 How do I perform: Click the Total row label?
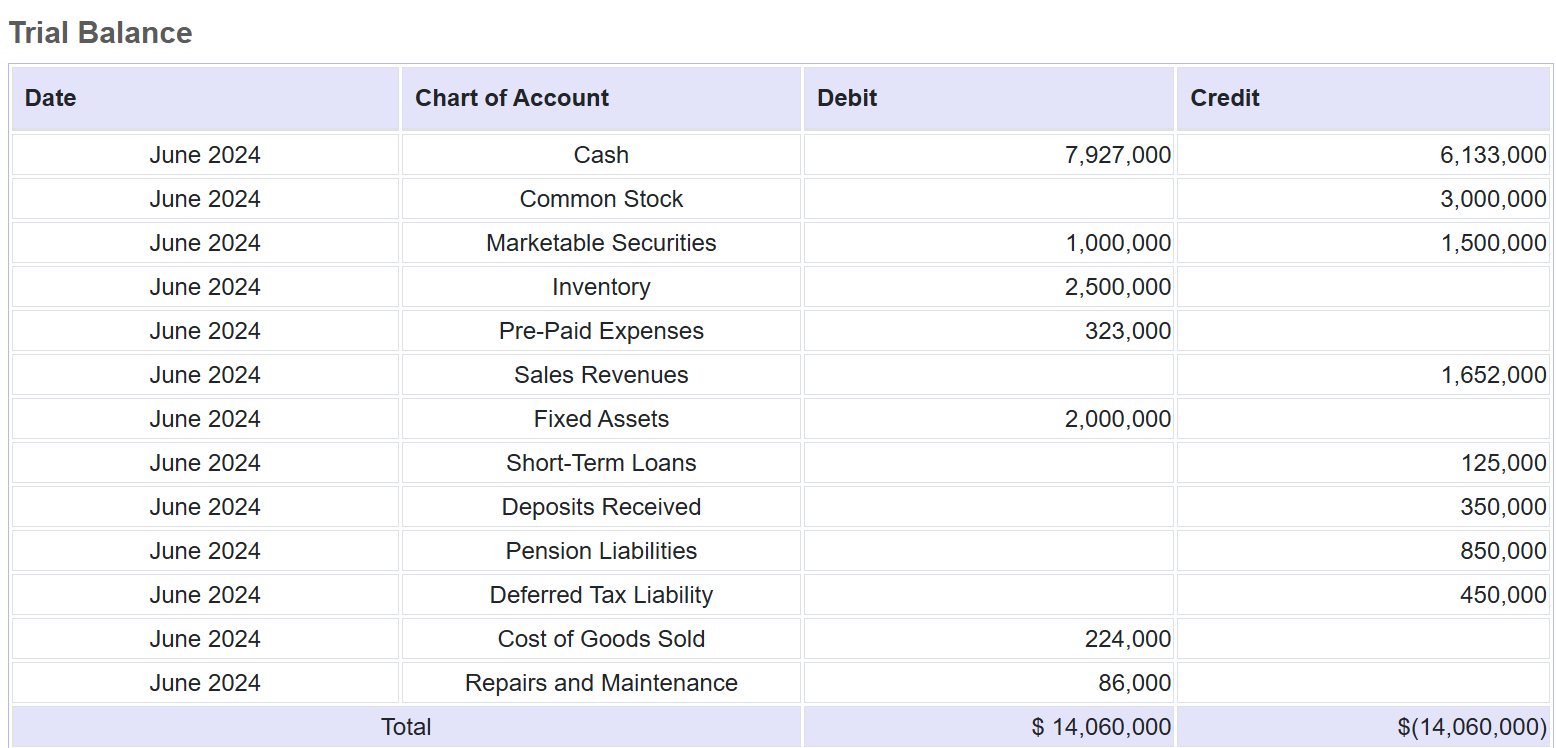[406, 727]
